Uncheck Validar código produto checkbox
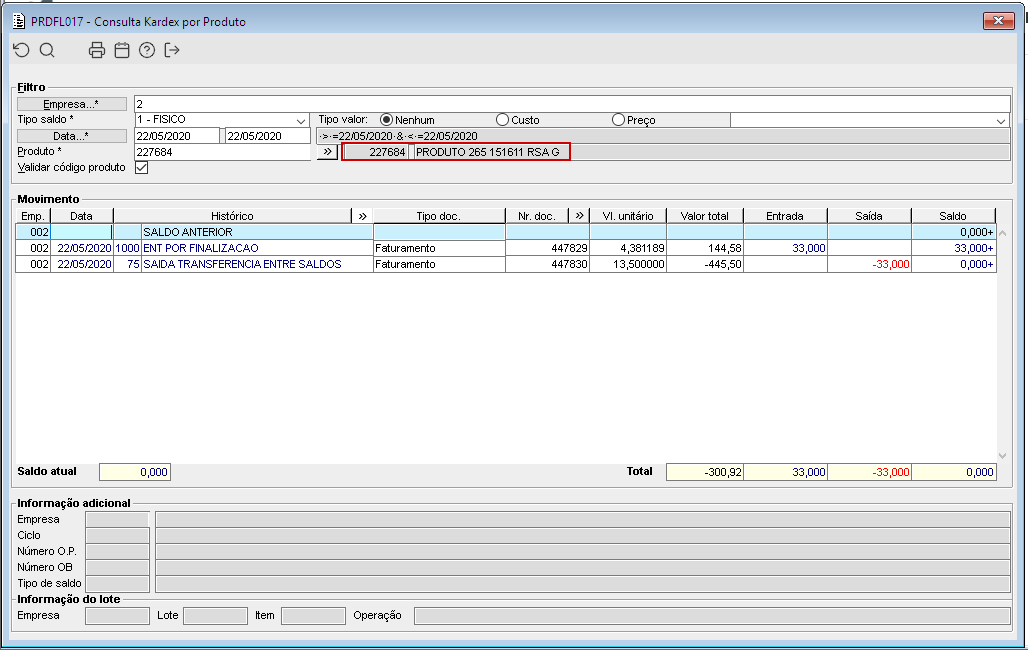The height and width of the screenshot is (650, 1028). (x=142, y=168)
